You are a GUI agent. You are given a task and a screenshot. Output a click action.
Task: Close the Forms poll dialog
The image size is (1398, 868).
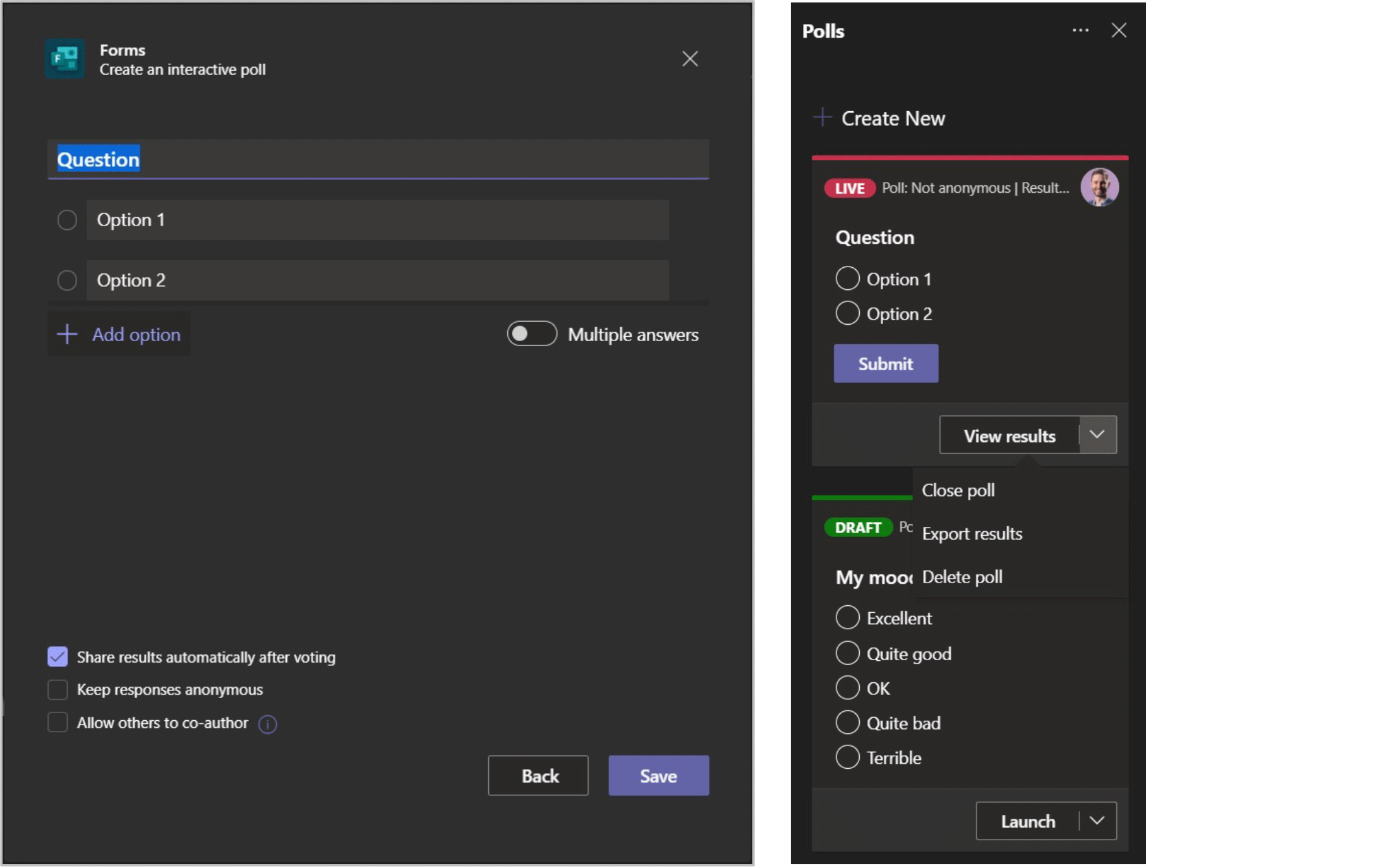click(x=690, y=59)
